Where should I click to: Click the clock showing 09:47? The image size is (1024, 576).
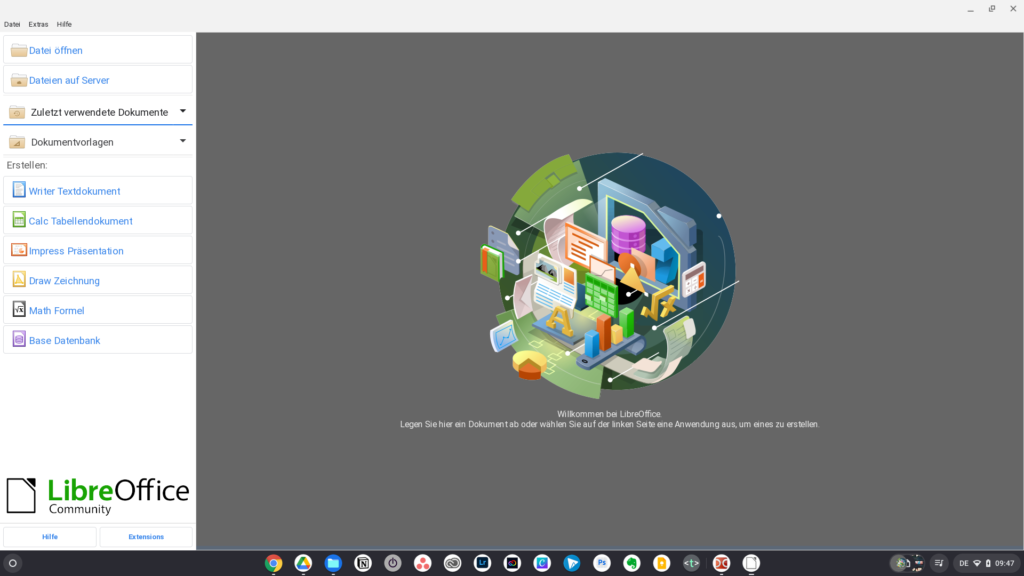[x=1004, y=563]
